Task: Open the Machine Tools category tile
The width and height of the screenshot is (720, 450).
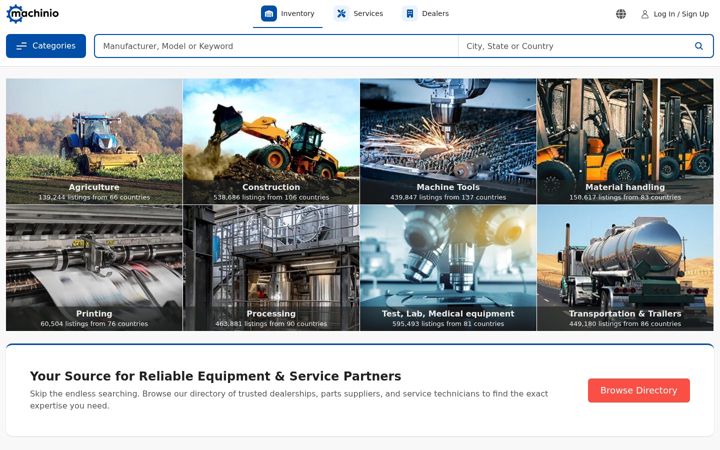Action: point(448,141)
